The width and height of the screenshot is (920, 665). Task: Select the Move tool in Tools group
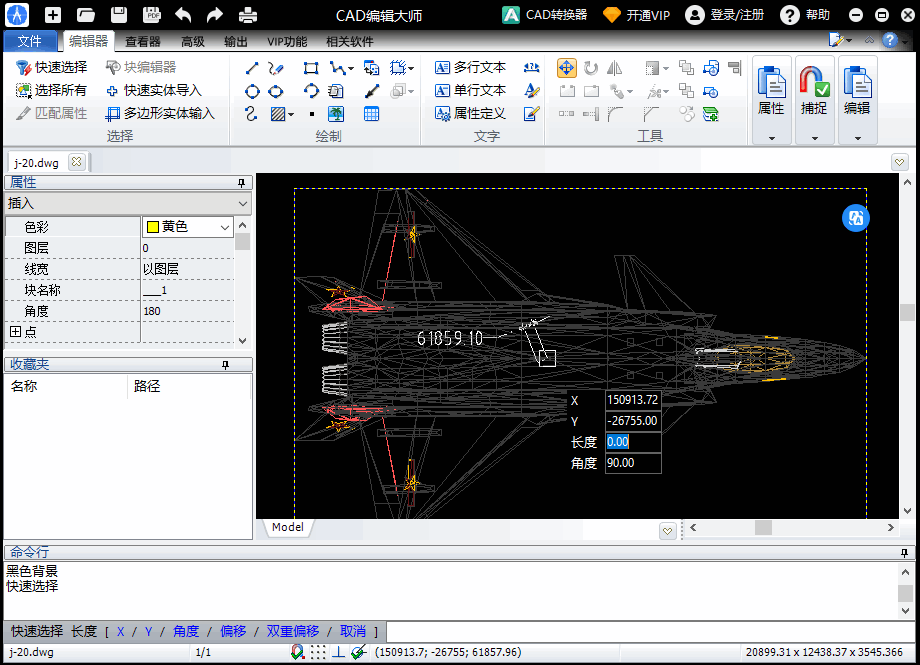[x=566, y=68]
